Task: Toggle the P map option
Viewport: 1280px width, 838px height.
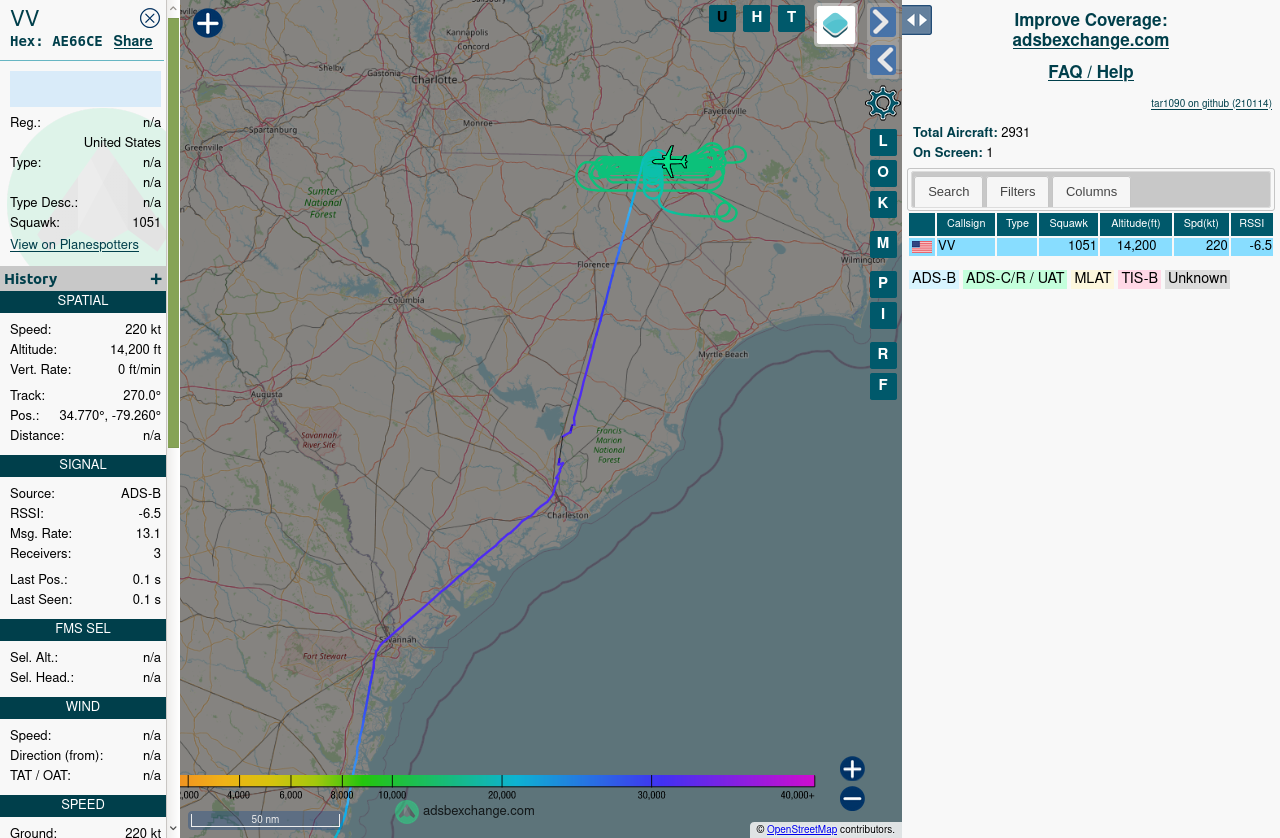Action: click(883, 284)
